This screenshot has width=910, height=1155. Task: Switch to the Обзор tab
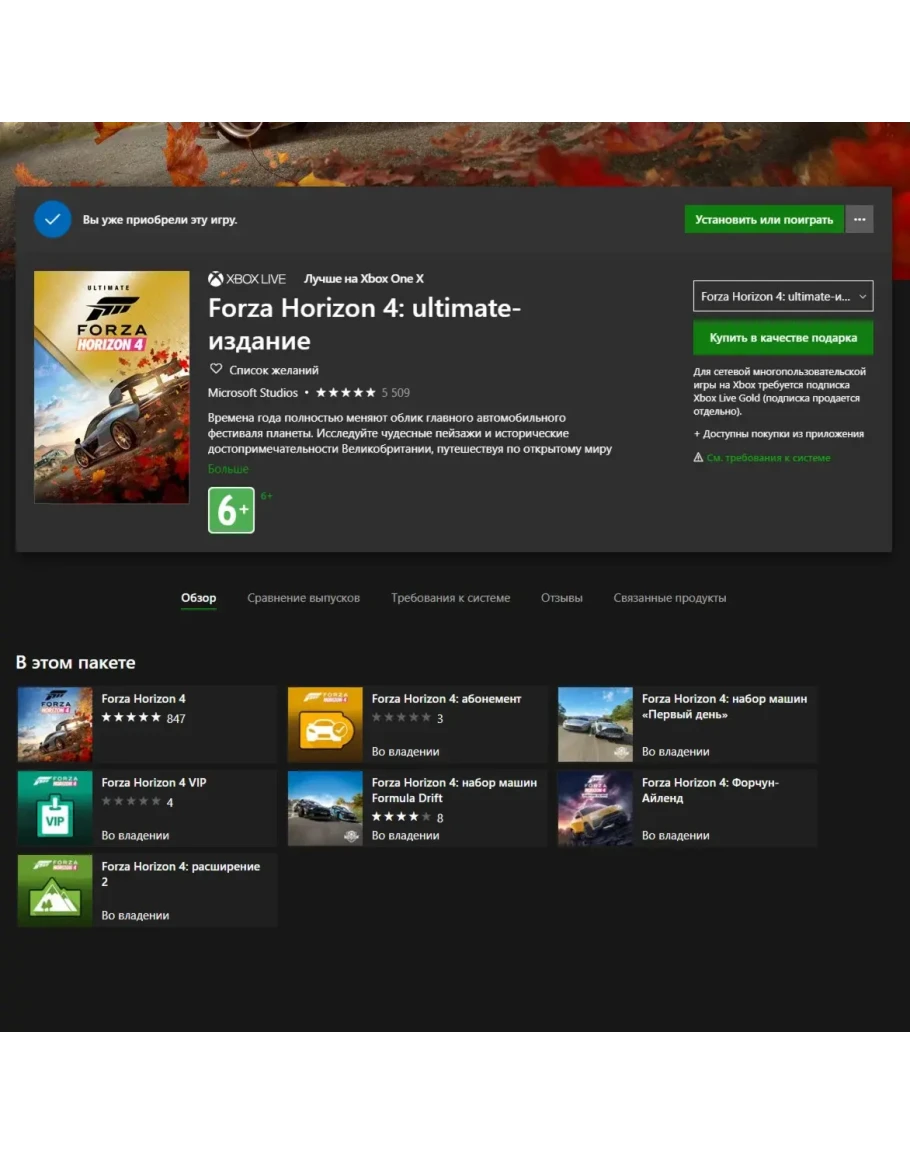pyautogui.click(x=198, y=598)
